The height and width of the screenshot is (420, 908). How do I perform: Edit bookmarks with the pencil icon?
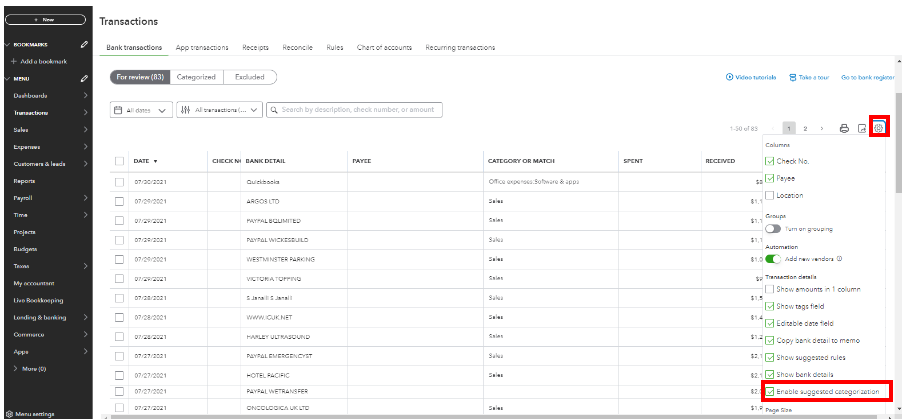[84, 45]
